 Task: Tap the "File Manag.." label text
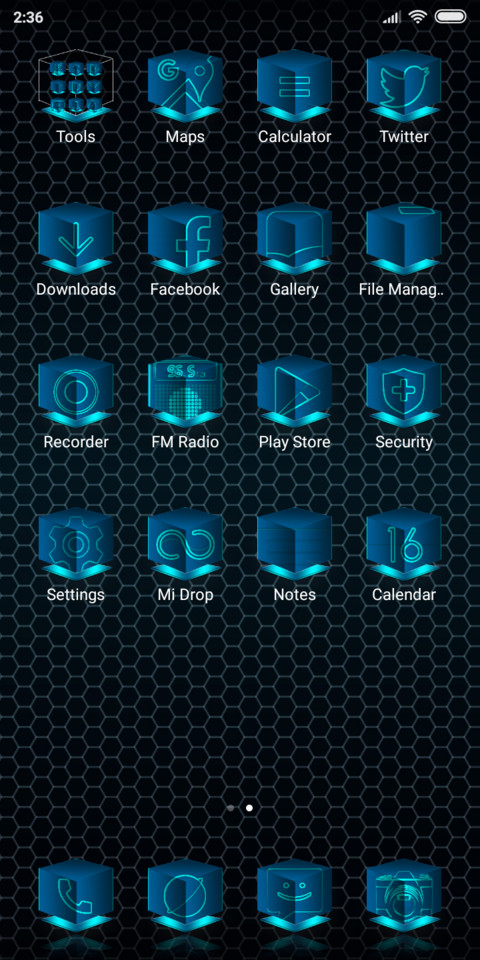(401, 289)
